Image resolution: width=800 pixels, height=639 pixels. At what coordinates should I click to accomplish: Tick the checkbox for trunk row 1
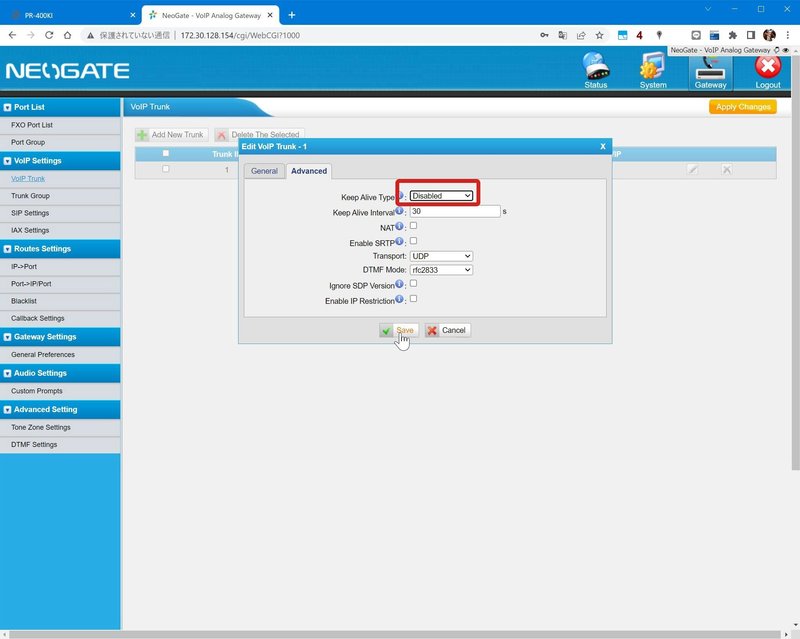click(x=165, y=169)
